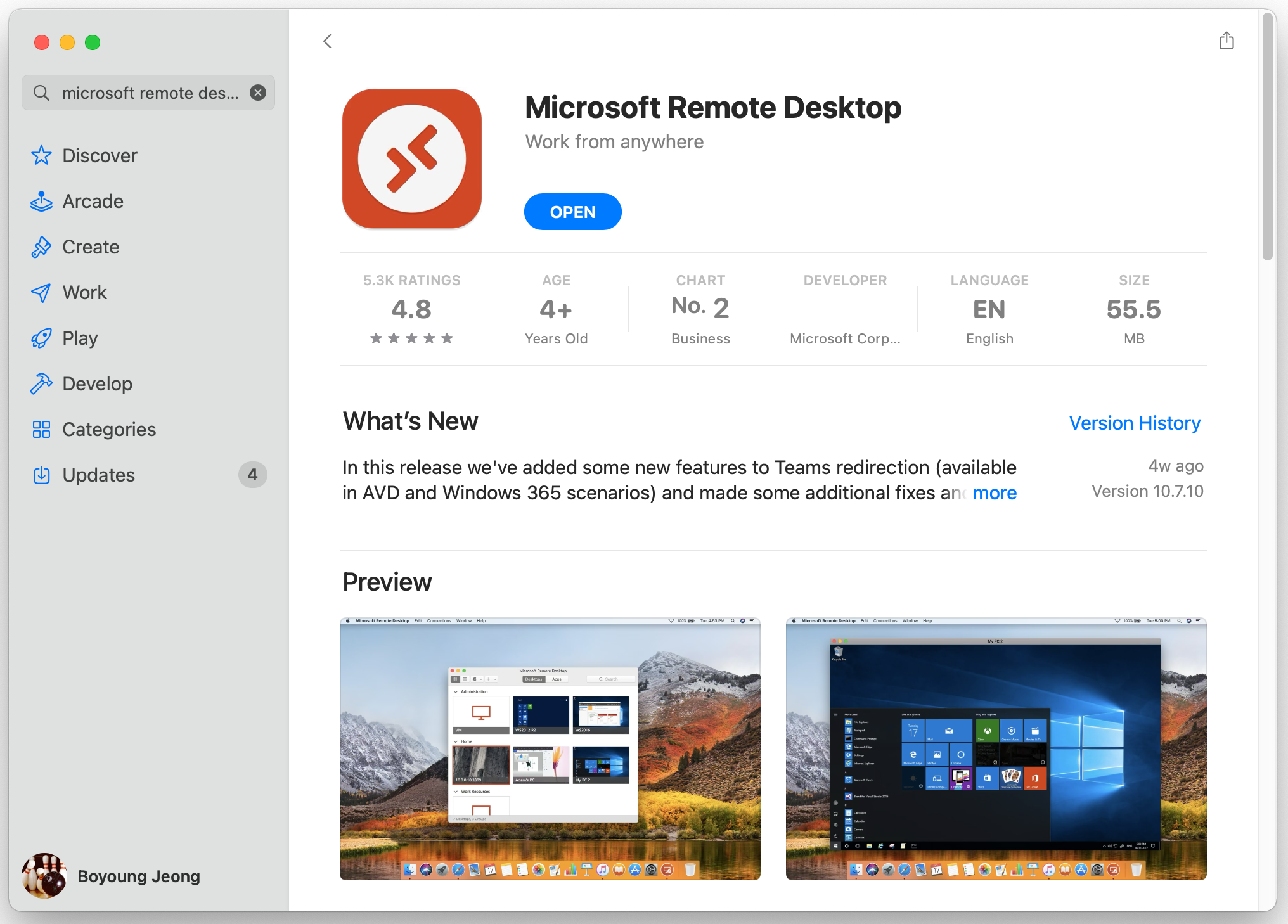This screenshot has height=924, width=1288.
Task: Close the window with the red button
Action: (x=42, y=42)
